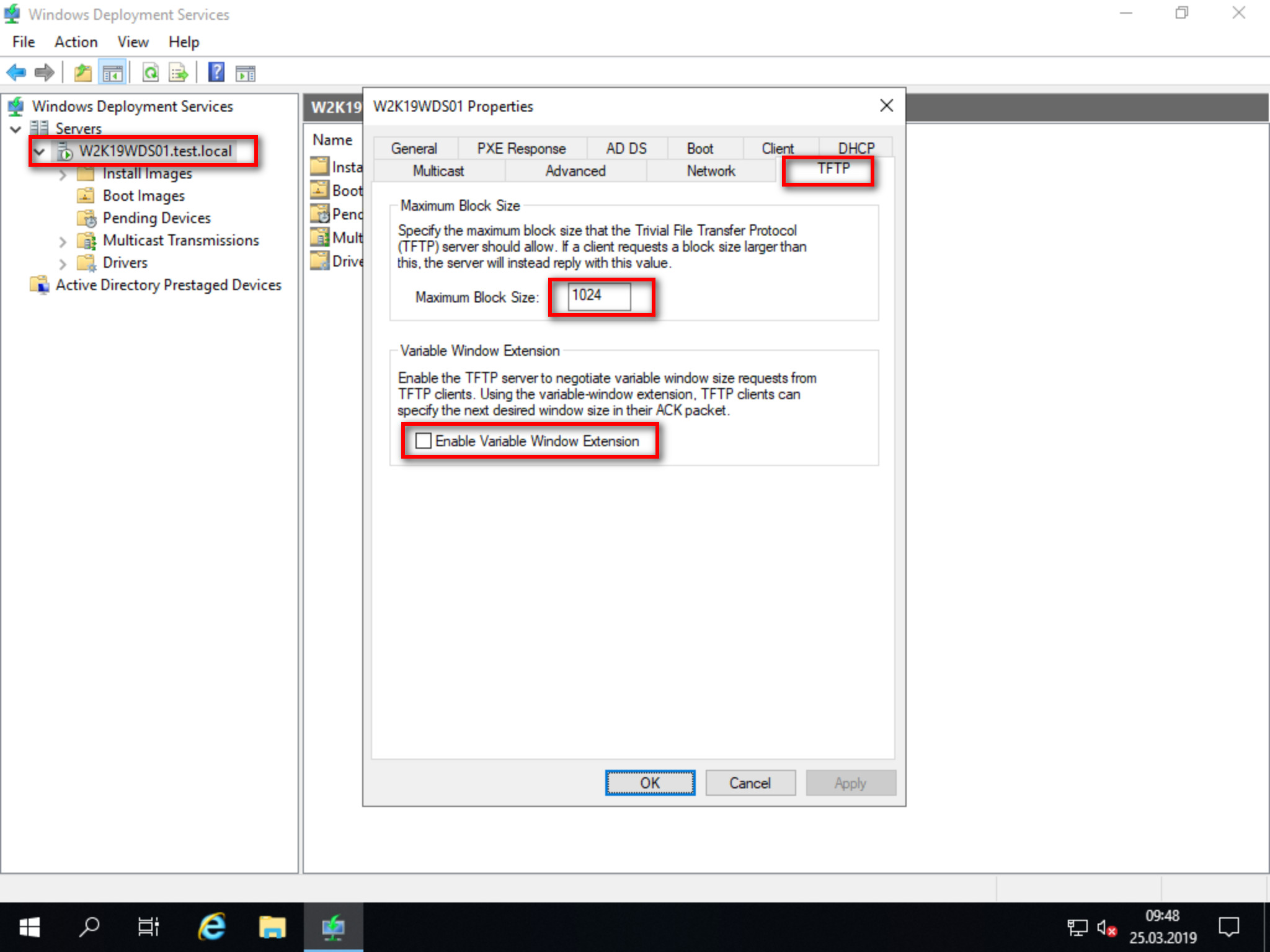Open the Windows Deployment Services taskbar icon

click(x=334, y=926)
